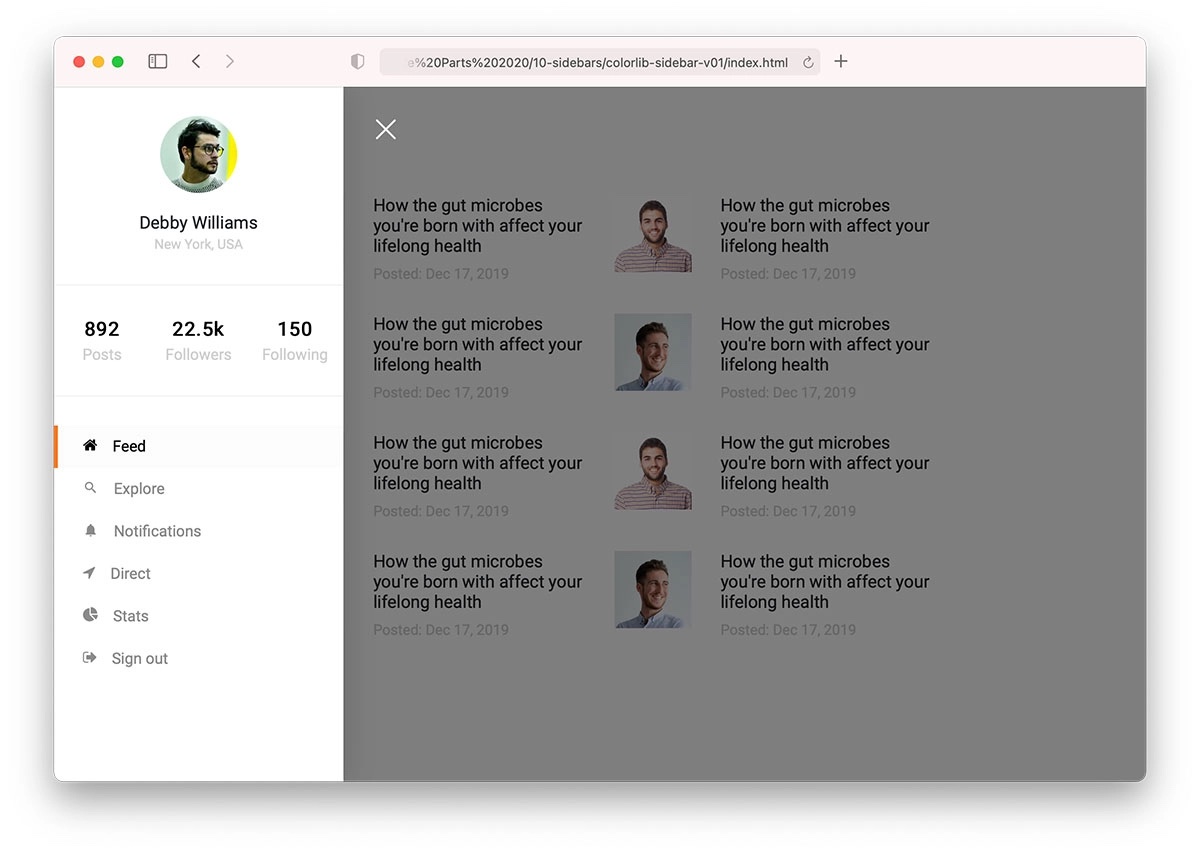Open the first article thumbnail in top row
The width and height of the screenshot is (1200, 853).
(653, 235)
